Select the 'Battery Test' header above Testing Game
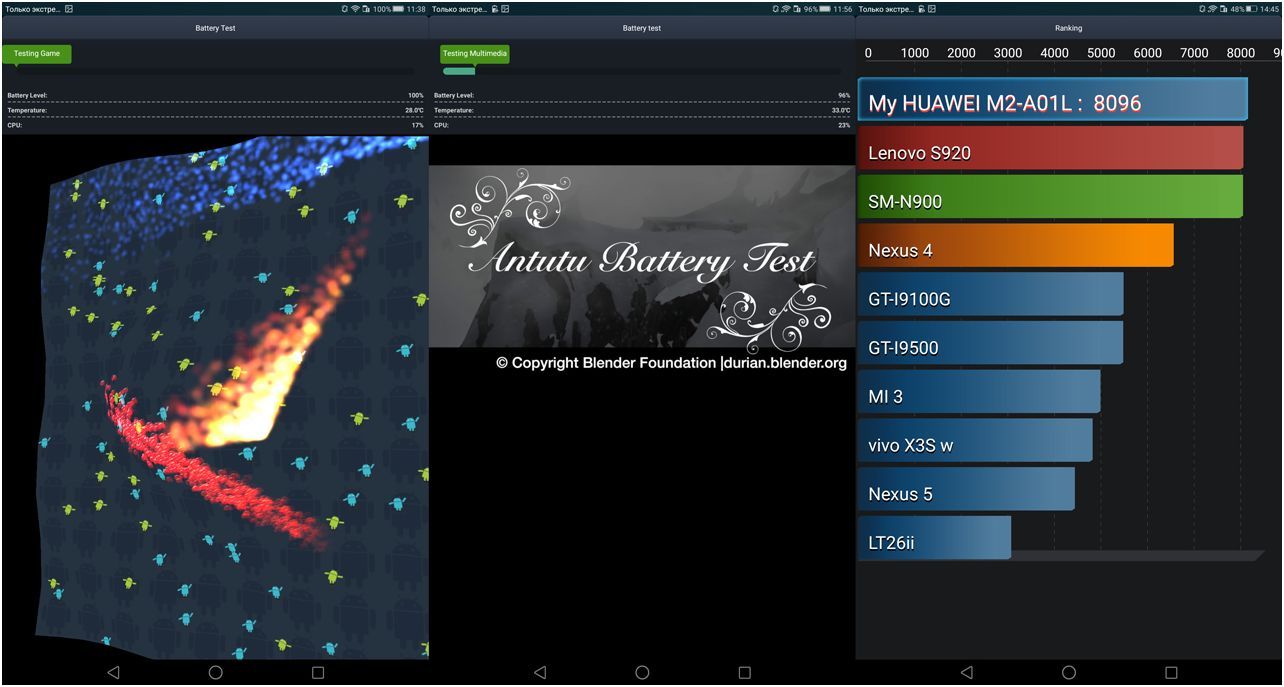 click(x=215, y=28)
